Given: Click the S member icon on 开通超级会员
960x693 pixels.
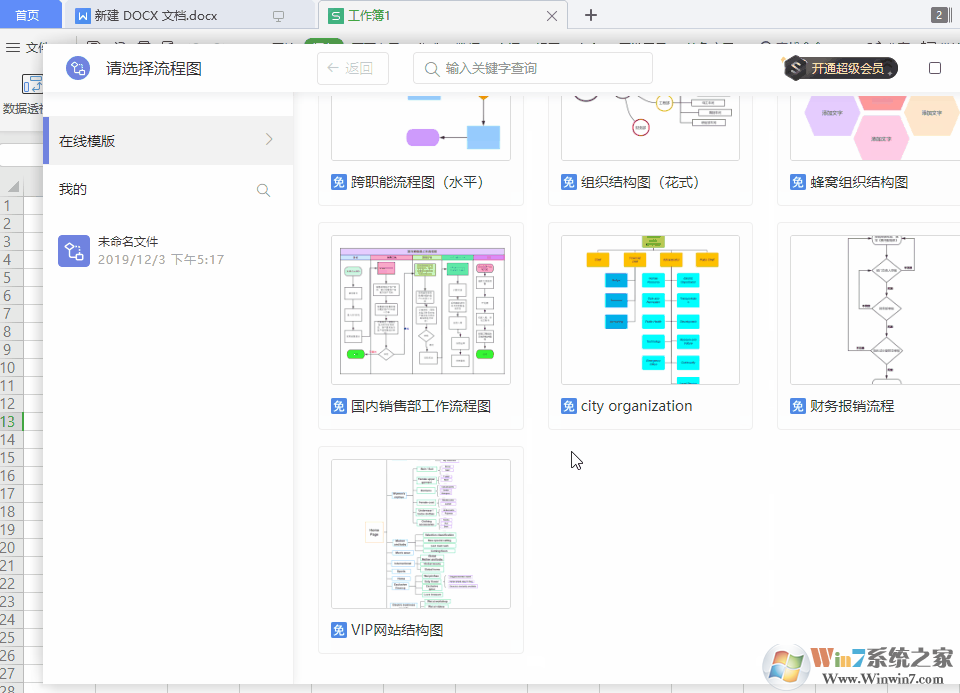Looking at the screenshot, I should [797, 68].
